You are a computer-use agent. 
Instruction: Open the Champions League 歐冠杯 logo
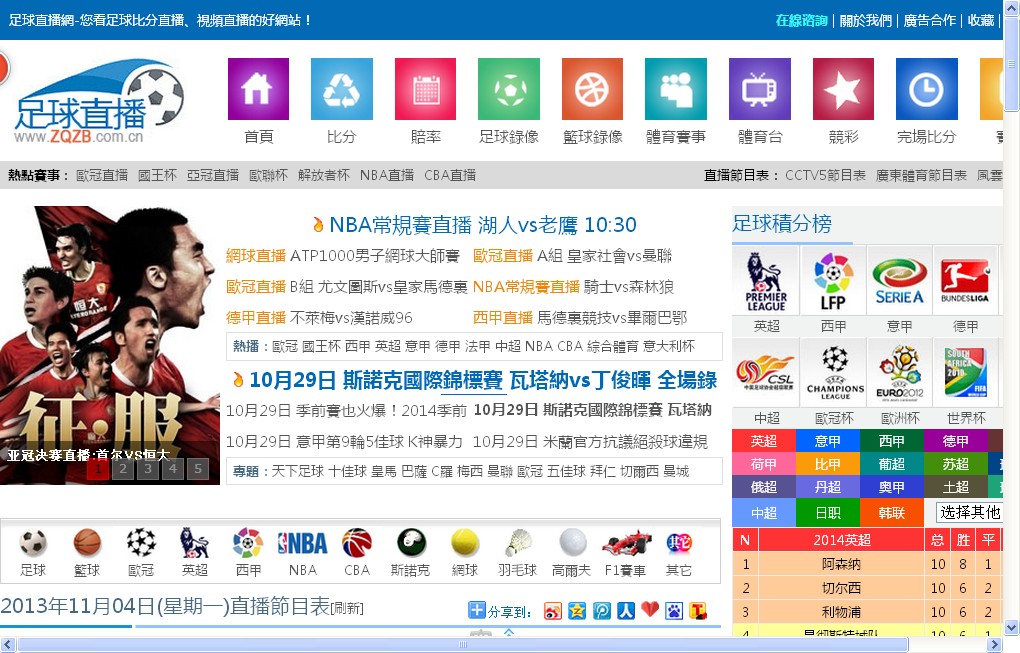point(833,373)
